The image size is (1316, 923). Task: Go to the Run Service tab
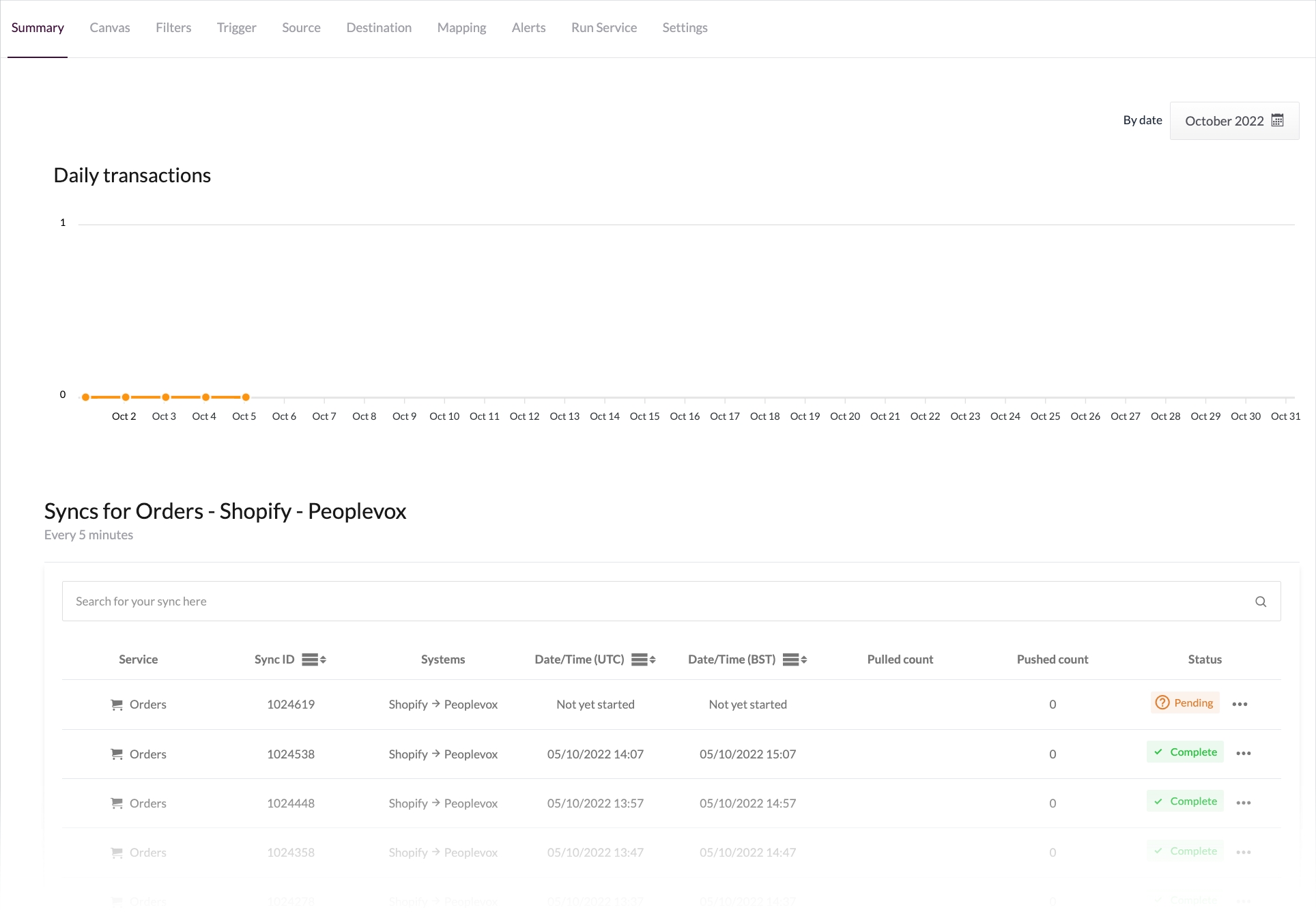pyautogui.click(x=603, y=28)
